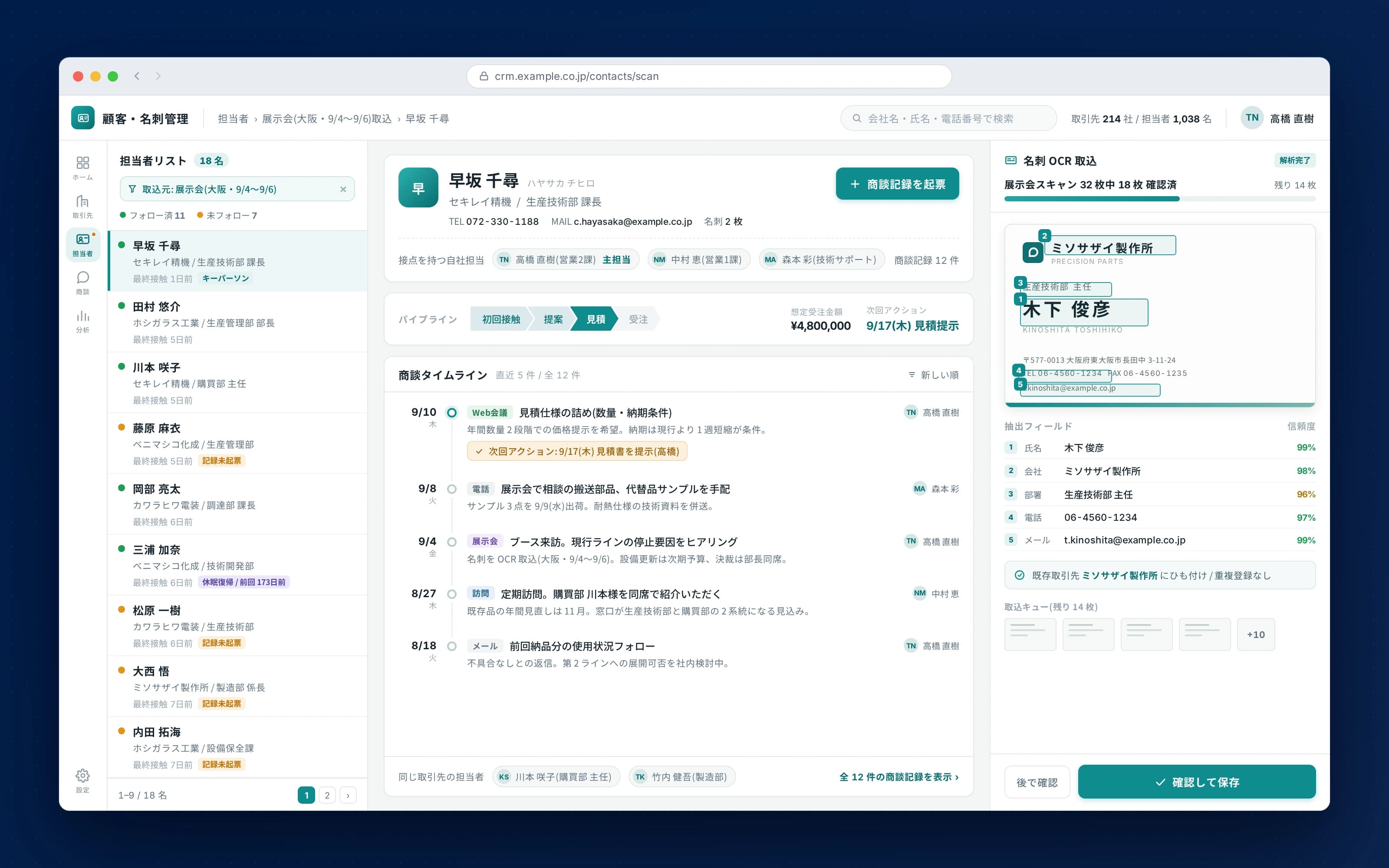Open the ホーム sidebar icon
This screenshot has width=1389, height=868.
[x=82, y=168]
